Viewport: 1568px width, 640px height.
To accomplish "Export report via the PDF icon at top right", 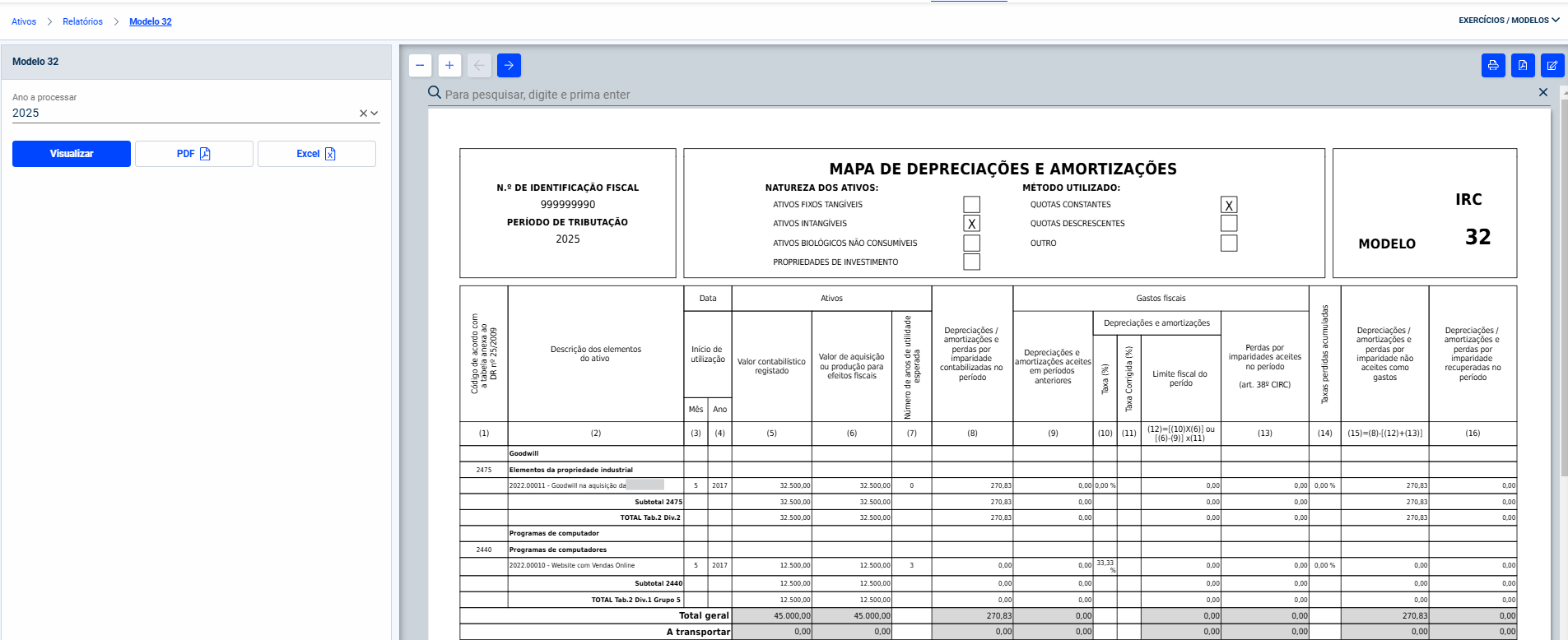I will tap(1523, 65).
